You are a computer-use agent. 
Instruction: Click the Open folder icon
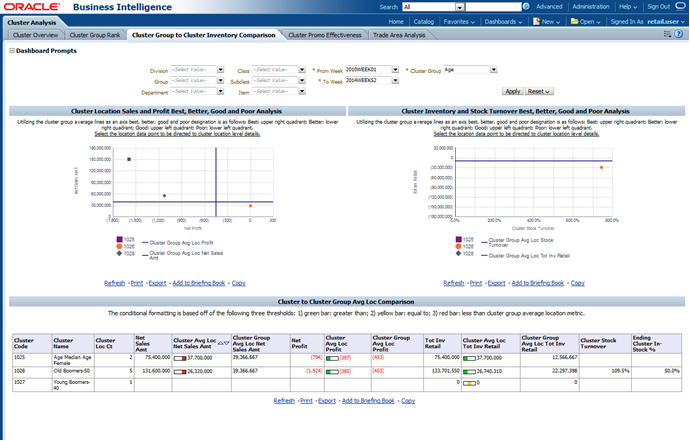(x=574, y=21)
